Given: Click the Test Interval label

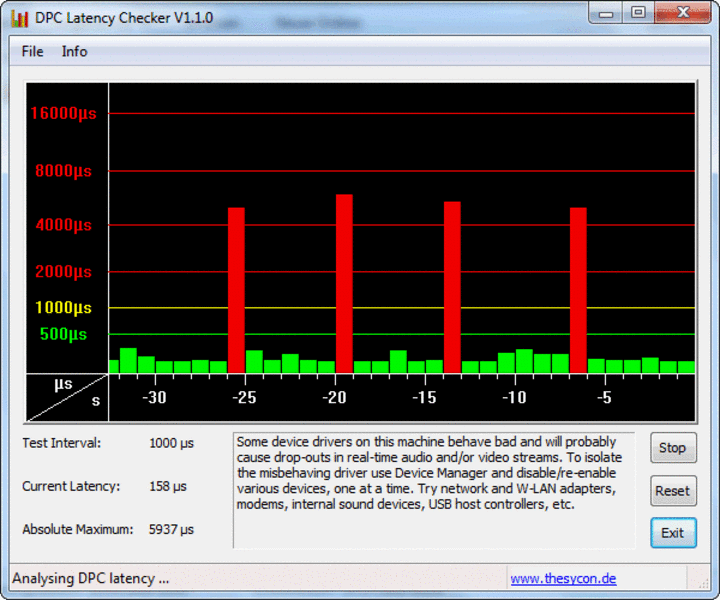Looking at the screenshot, I should point(62,443).
